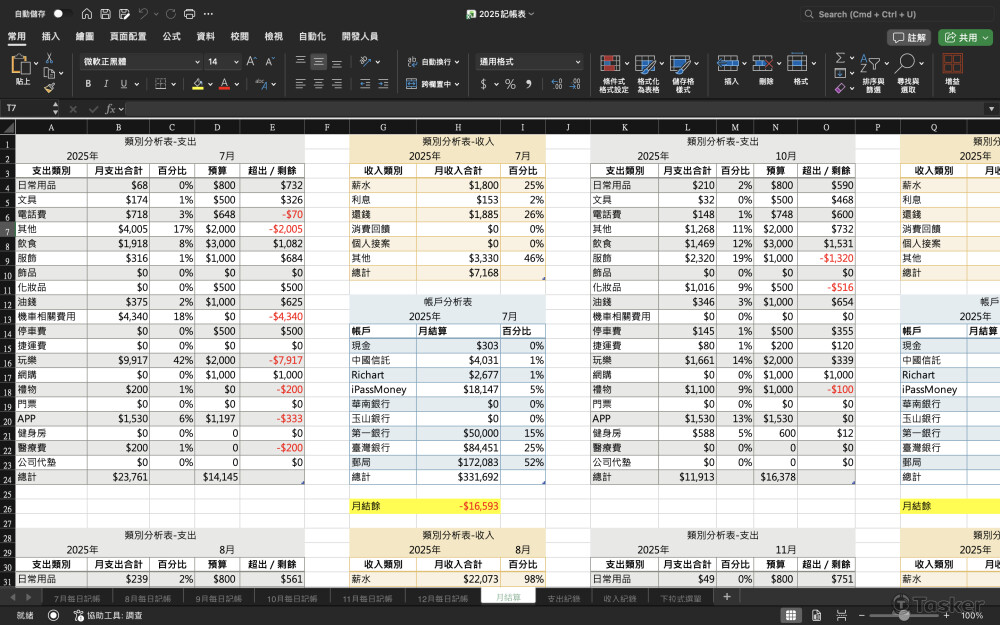Click the 格式化為表格 format as table icon

(x=648, y=68)
